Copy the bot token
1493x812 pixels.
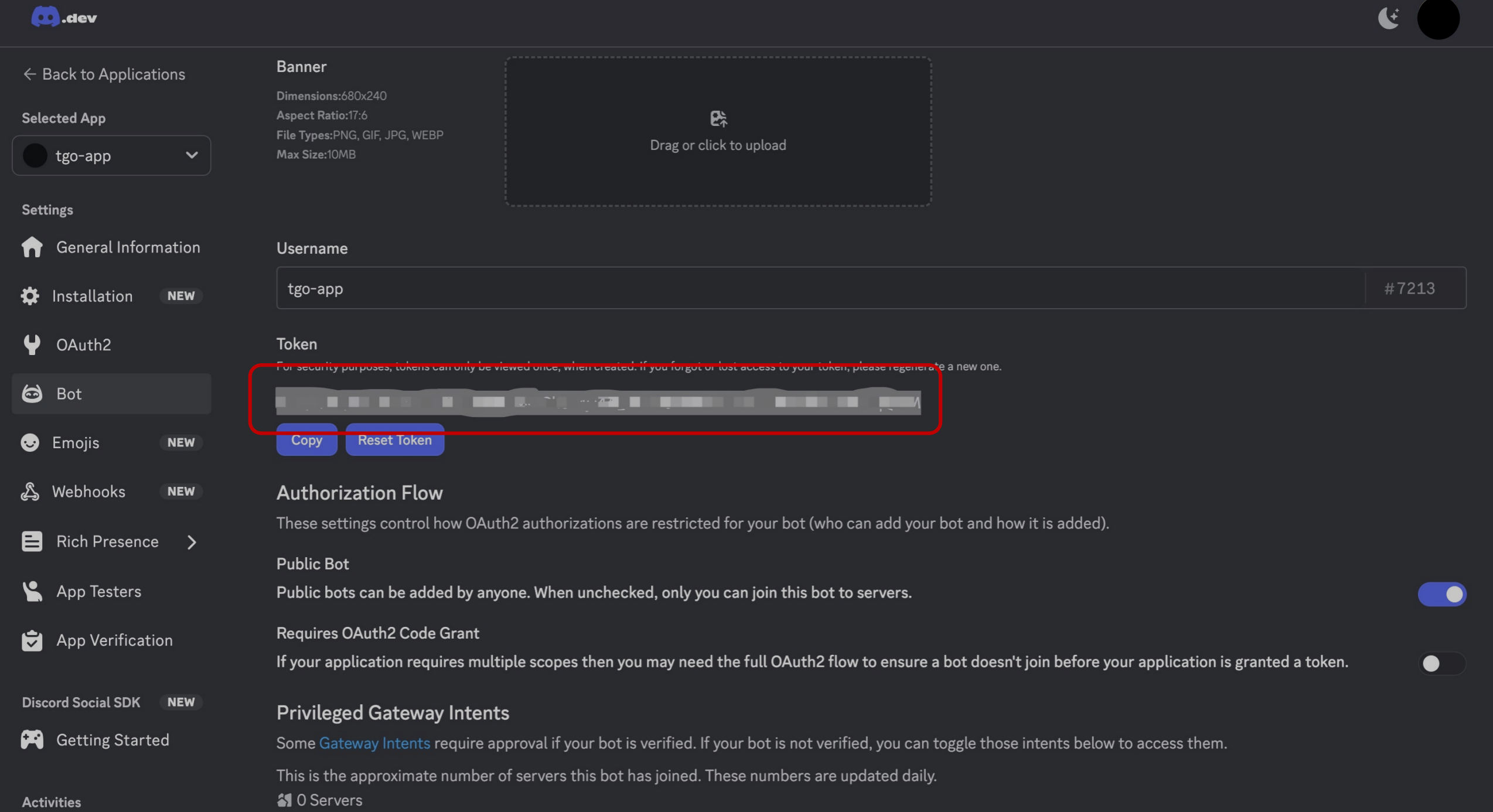(x=306, y=439)
